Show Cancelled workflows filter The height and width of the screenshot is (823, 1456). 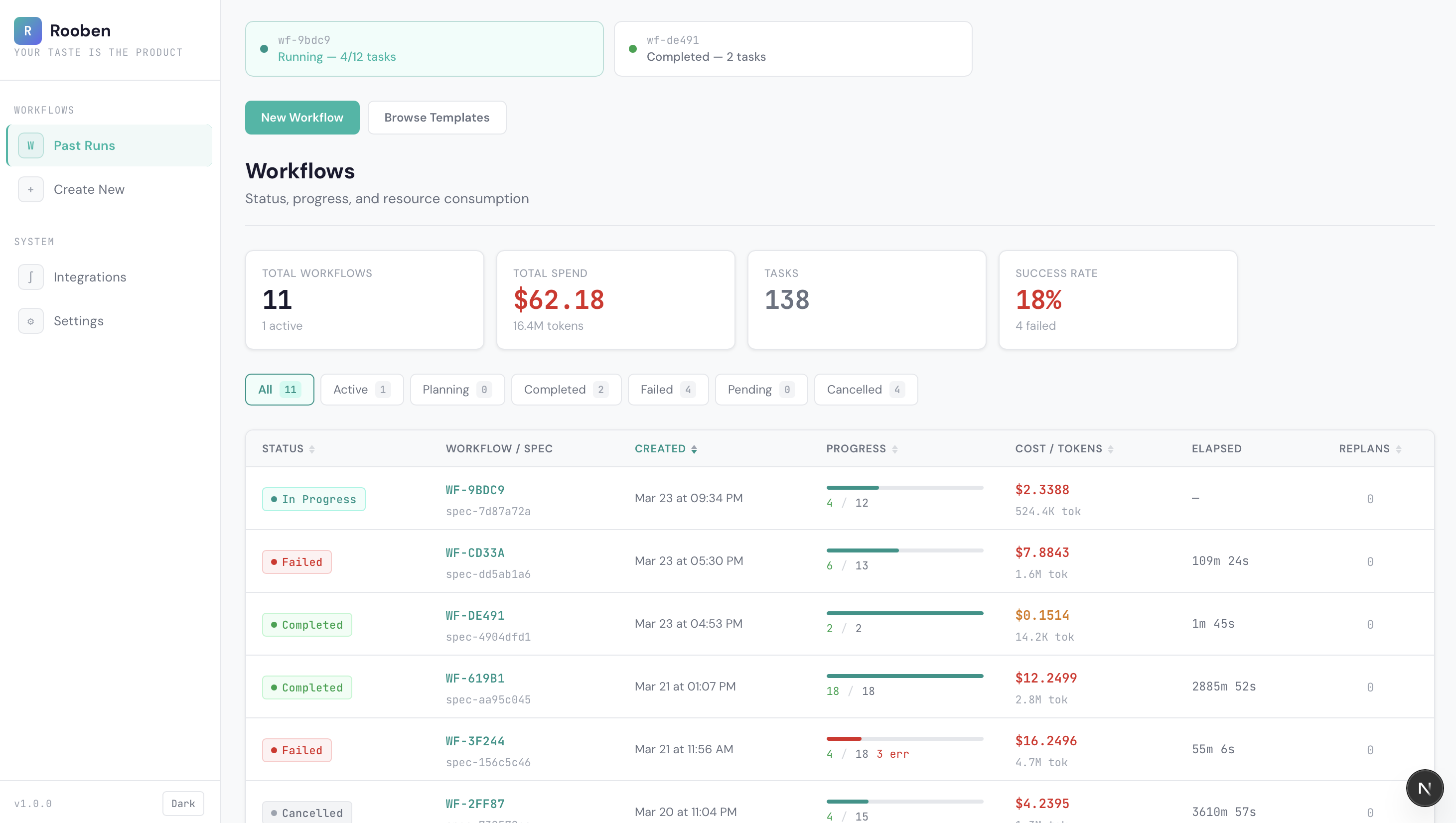pyautogui.click(x=865, y=390)
